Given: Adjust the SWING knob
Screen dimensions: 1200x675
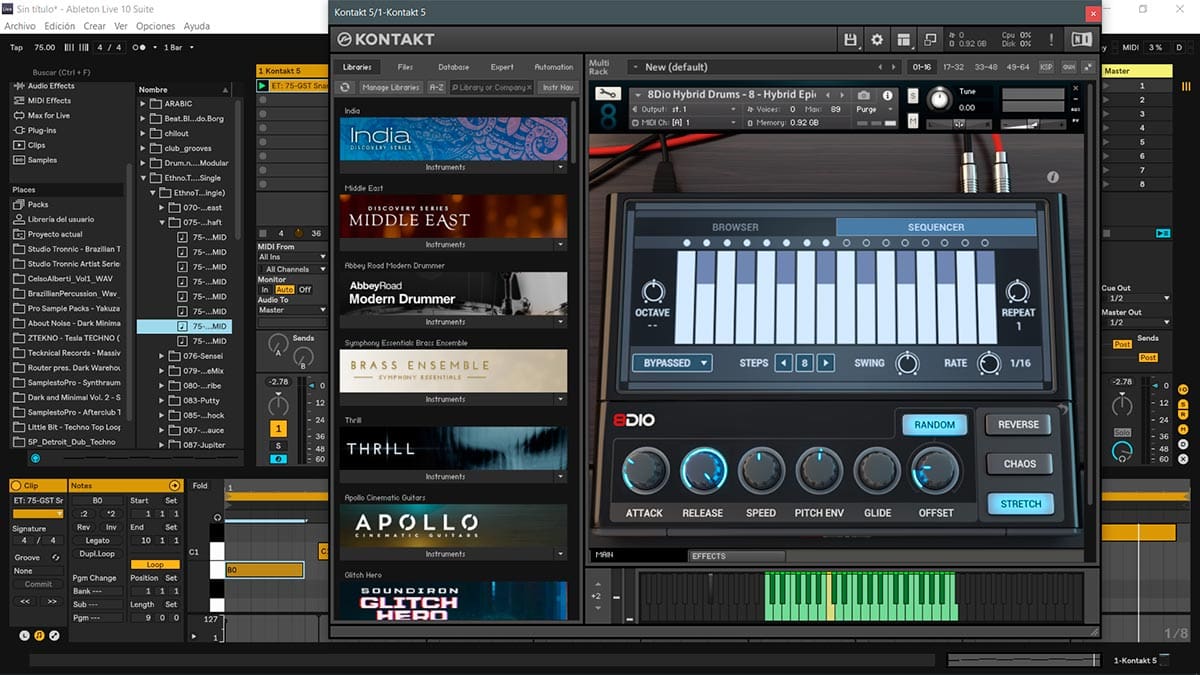Looking at the screenshot, I should (x=908, y=363).
